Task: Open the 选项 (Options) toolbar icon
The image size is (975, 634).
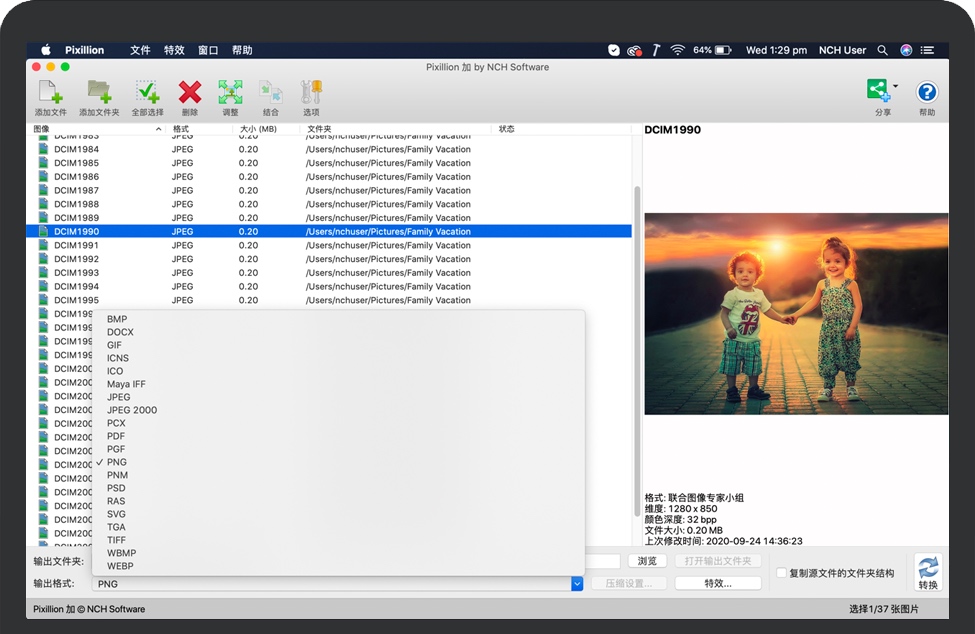Action: (x=310, y=95)
